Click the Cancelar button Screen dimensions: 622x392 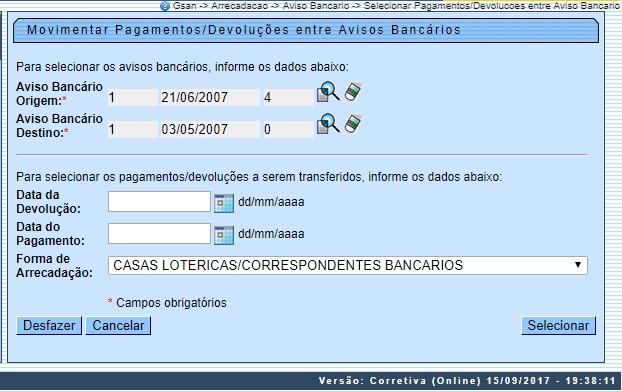[x=118, y=326]
